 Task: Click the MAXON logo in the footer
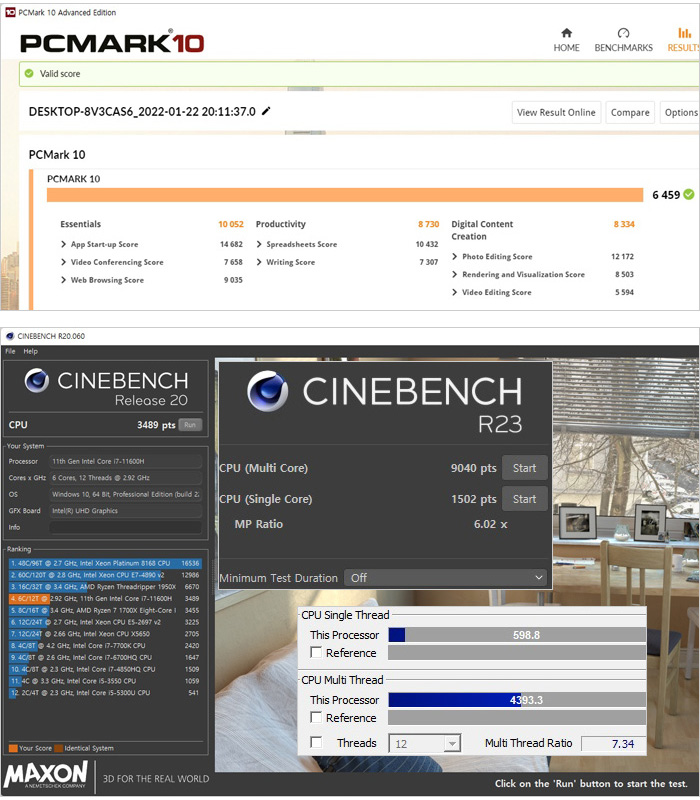click(x=46, y=775)
